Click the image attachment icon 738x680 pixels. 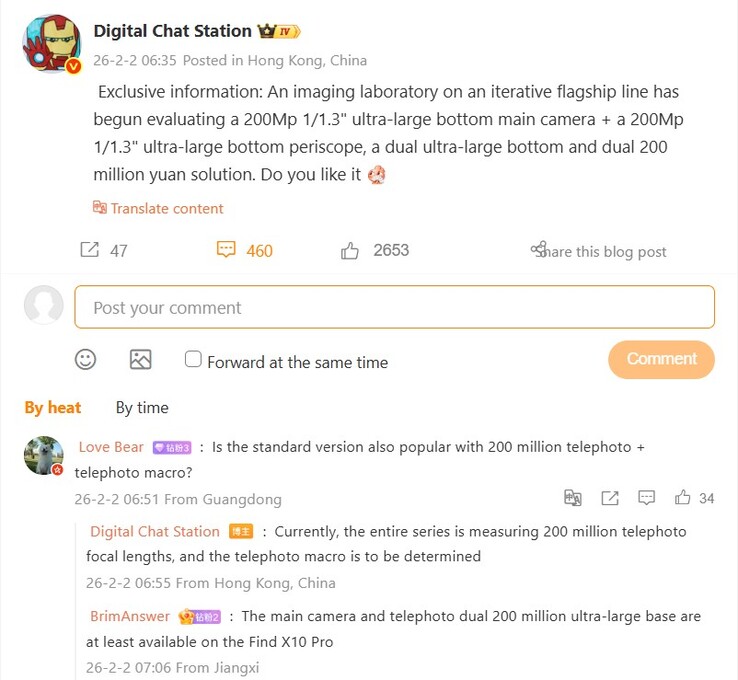click(140, 360)
